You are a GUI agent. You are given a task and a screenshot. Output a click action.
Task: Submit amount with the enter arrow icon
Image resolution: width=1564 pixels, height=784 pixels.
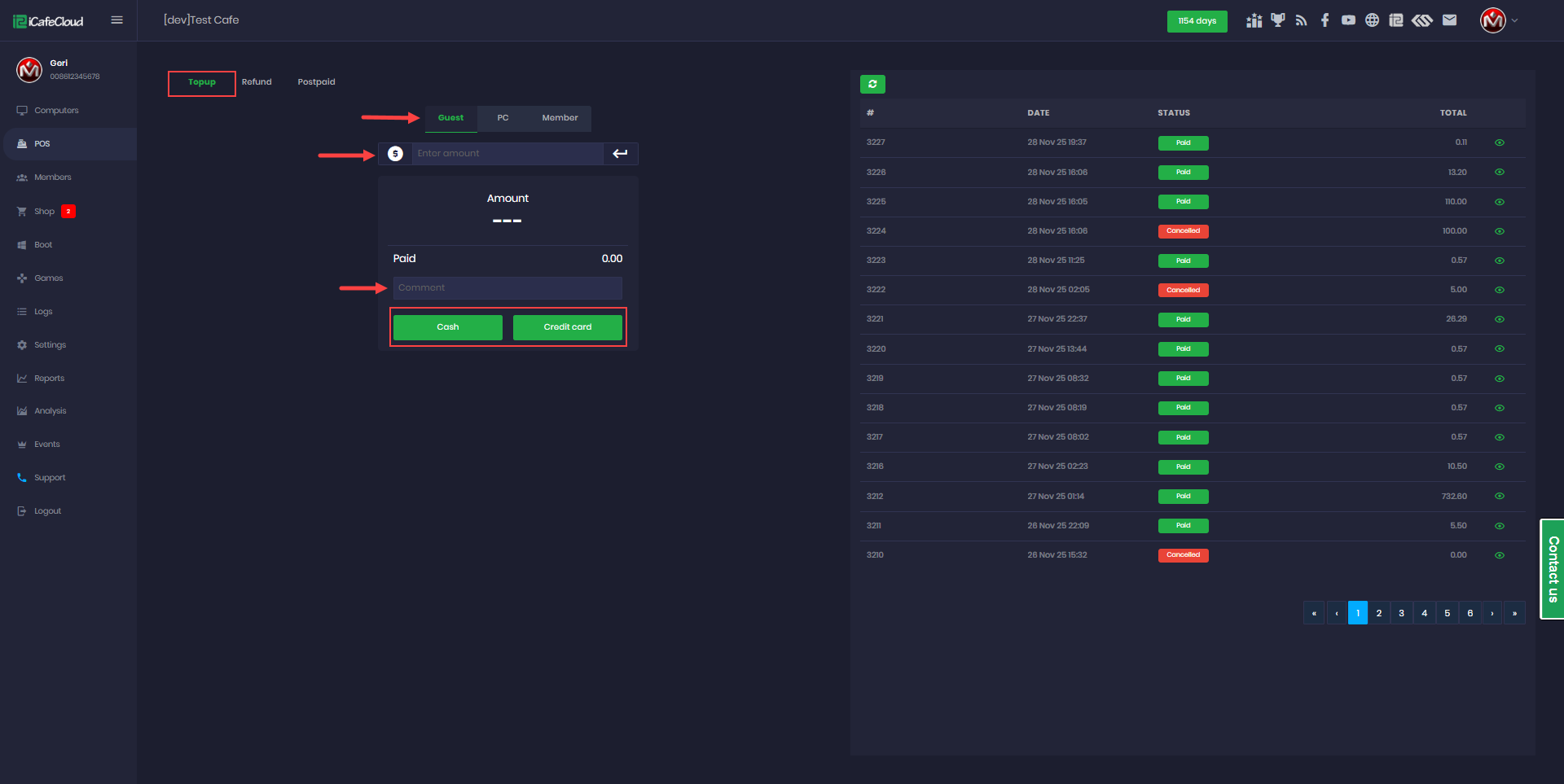(620, 154)
